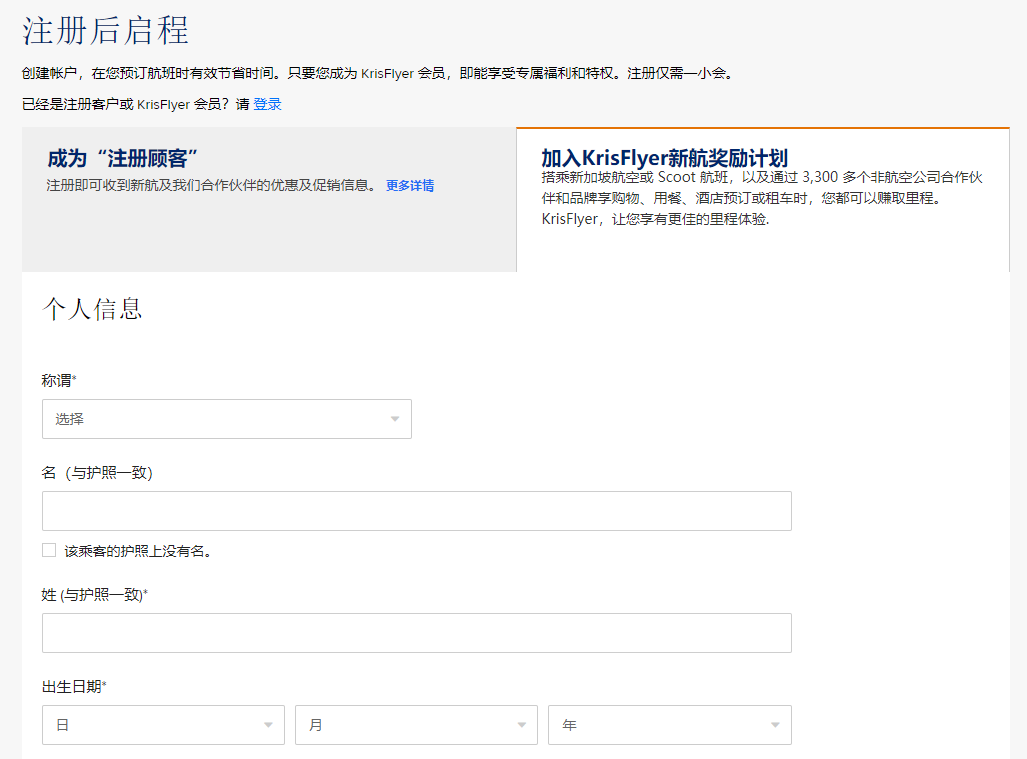Click the arrow icon in 日 dropdown
Screen dimensions: 1027x759
(x=268, y=725)
